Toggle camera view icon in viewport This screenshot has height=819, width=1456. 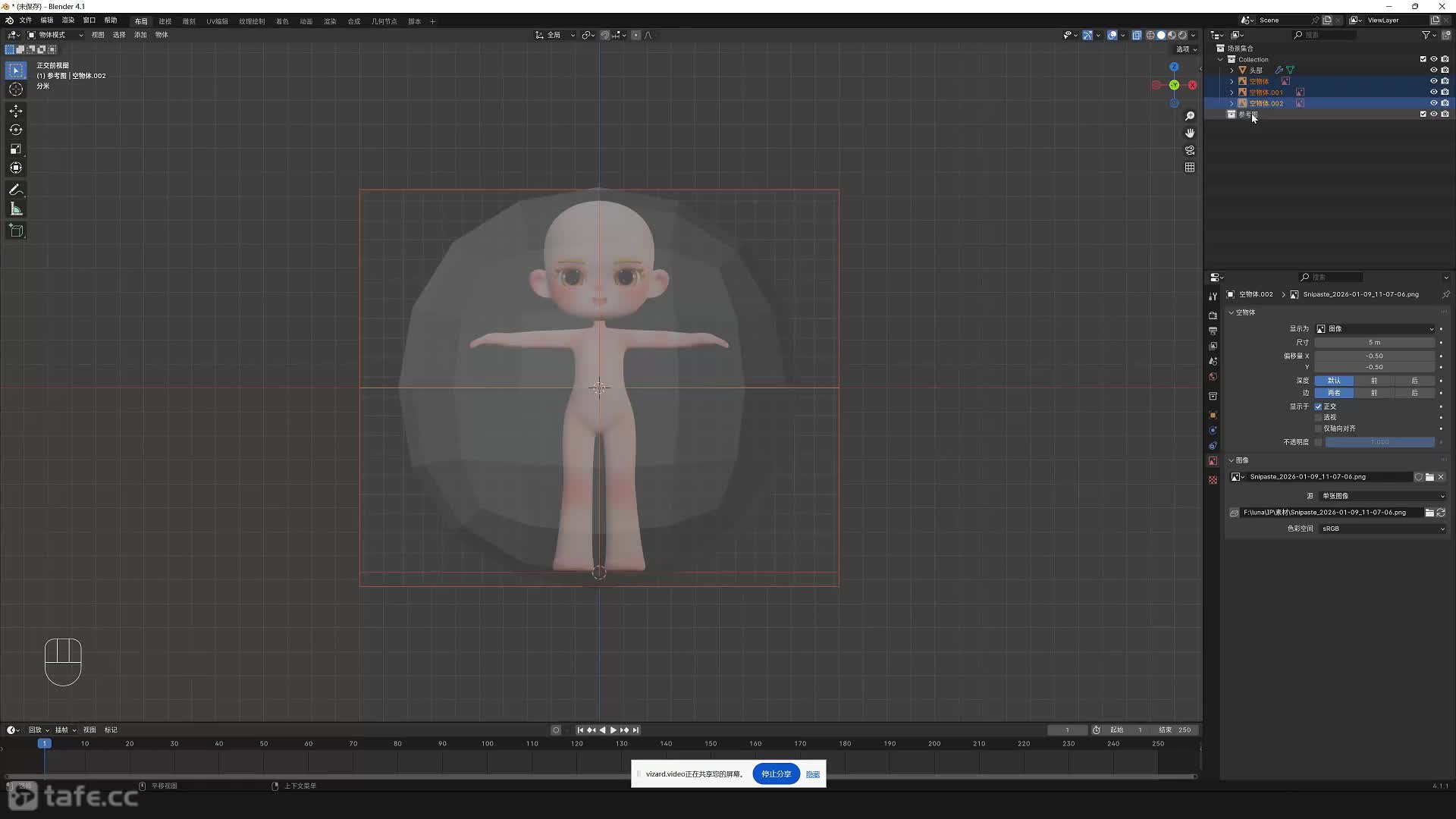coord(1190,150)
